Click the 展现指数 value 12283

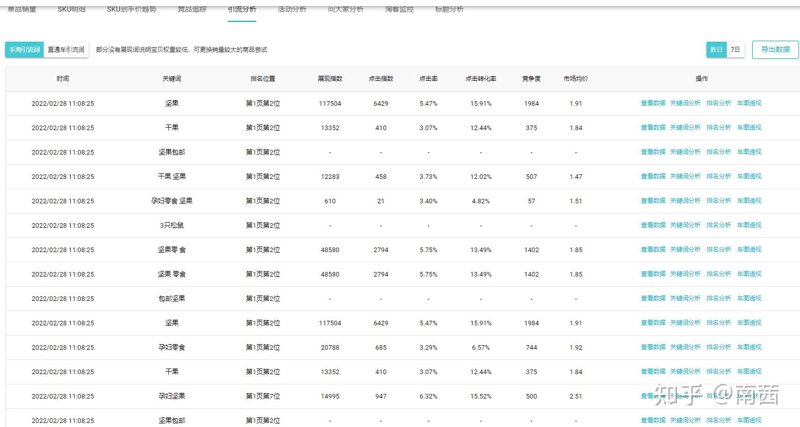[x=330, y=177]
